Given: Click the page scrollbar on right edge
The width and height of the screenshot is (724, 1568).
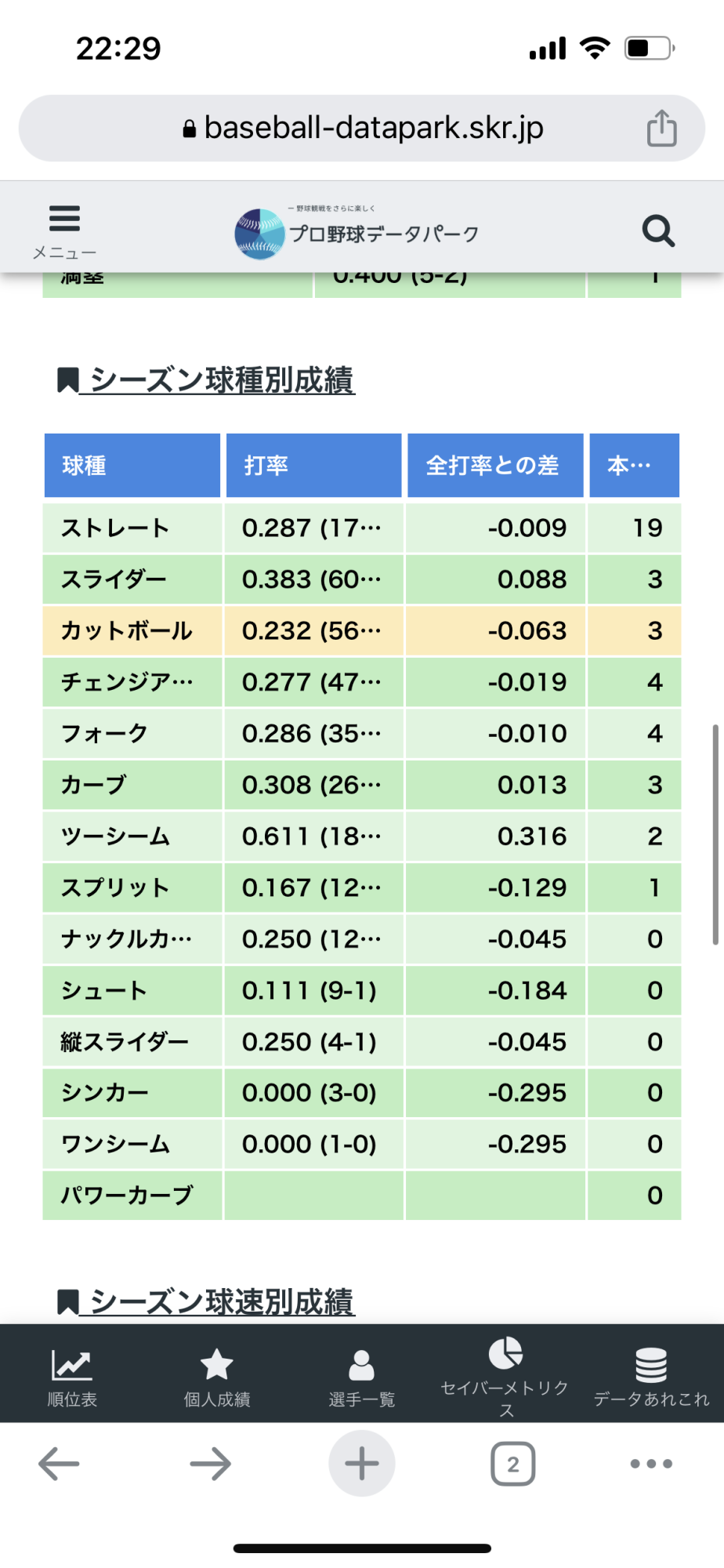Looking at the screenshot, I should [x=715, y=835].
